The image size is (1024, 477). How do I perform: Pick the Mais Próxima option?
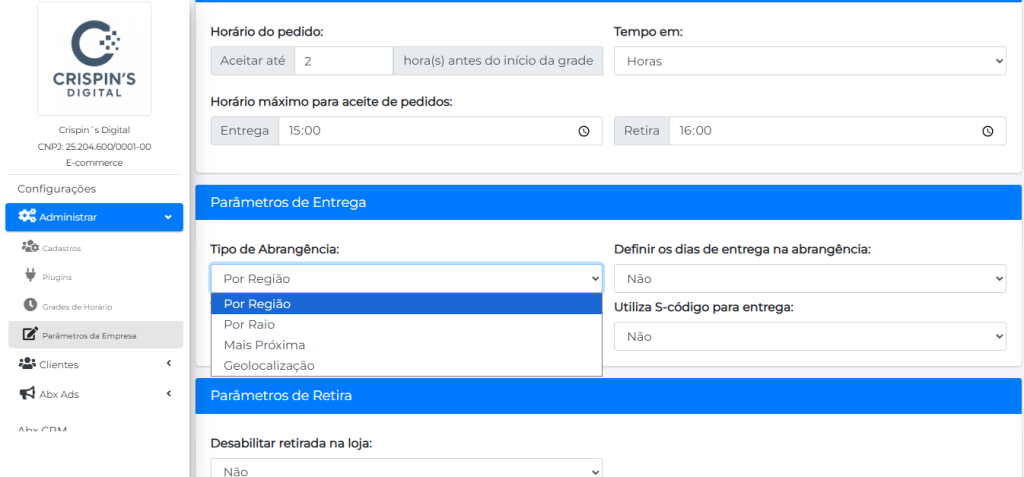point(264,345)
